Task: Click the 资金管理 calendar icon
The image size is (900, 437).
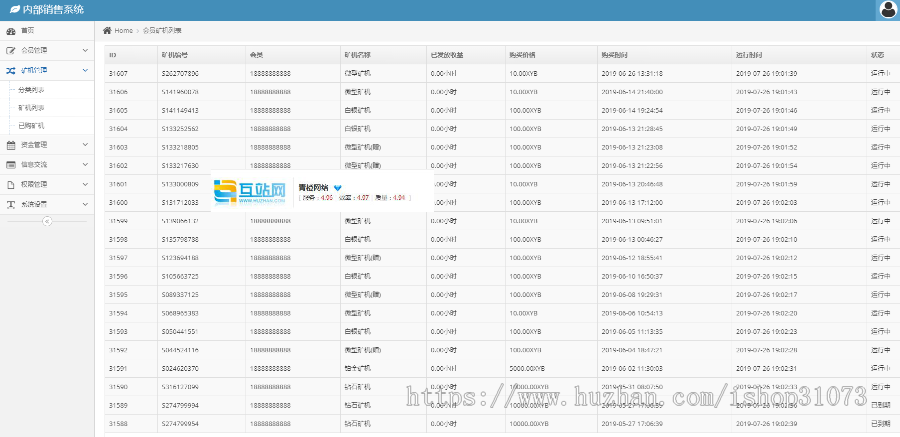Action: coord(11,145)
